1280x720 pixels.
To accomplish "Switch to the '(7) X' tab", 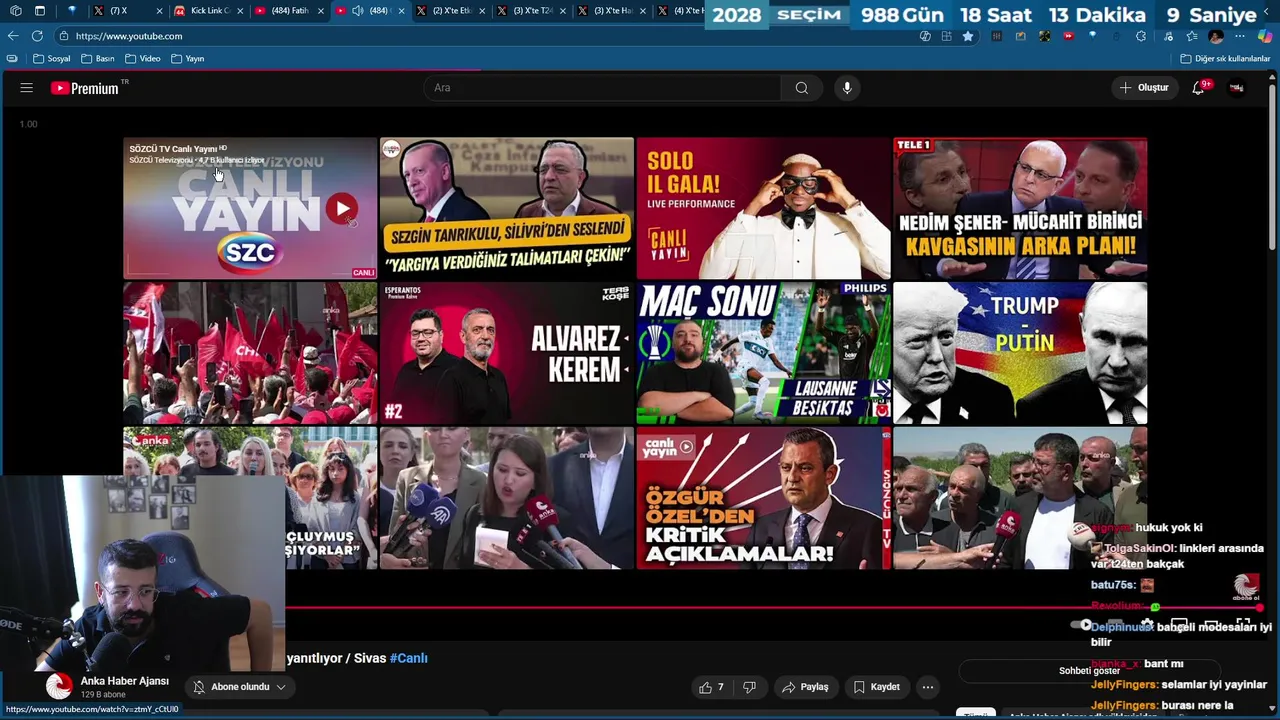I will pos(125,11).
